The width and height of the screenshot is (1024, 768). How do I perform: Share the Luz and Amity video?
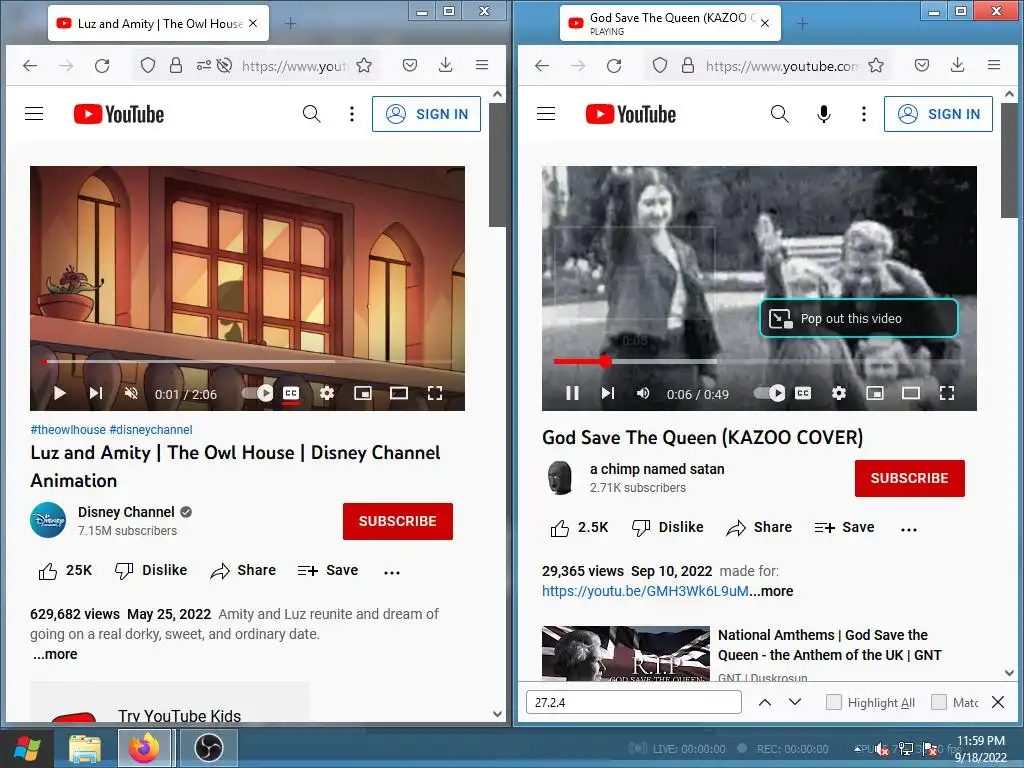[x=243, y=571]
